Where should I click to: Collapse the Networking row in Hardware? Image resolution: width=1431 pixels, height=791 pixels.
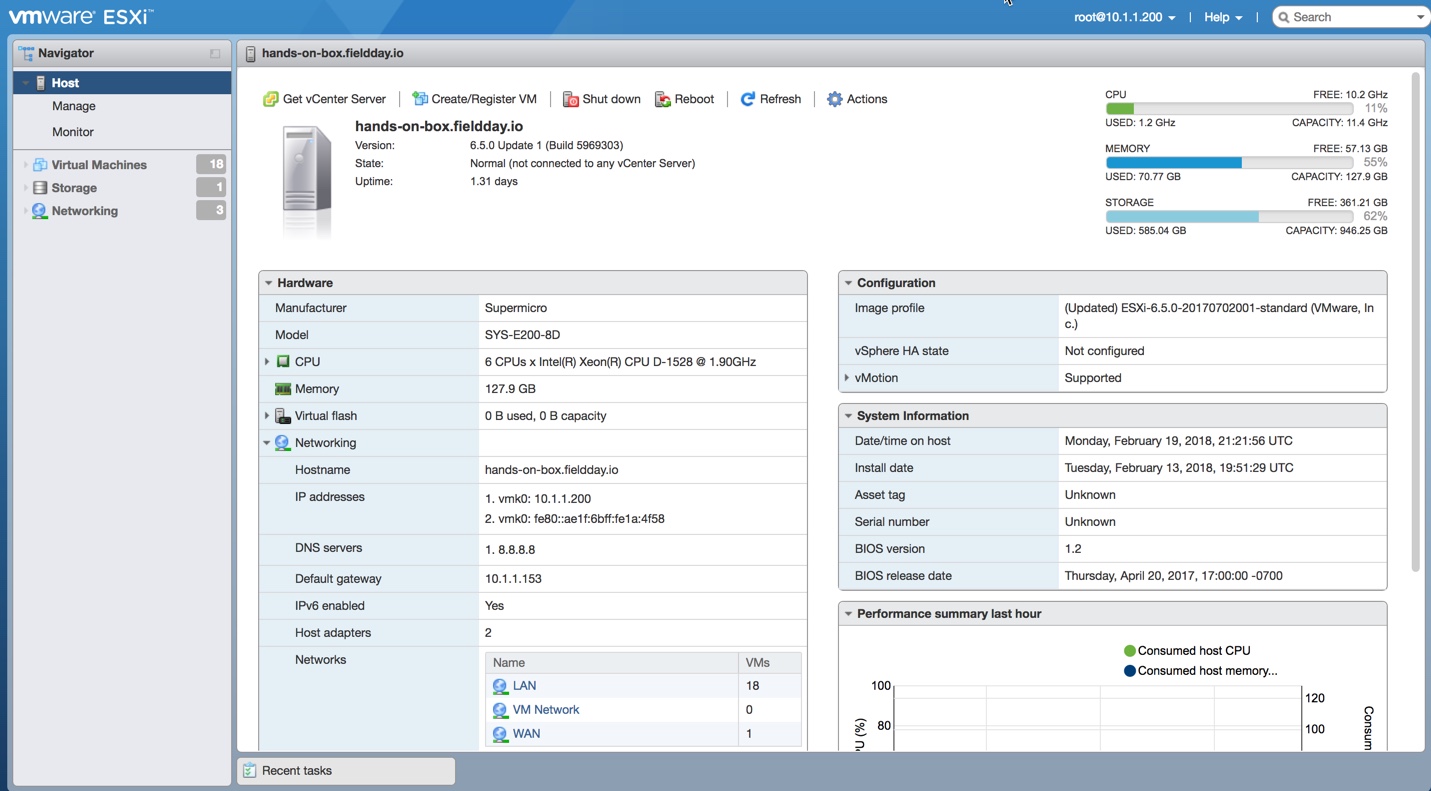coord(267,442)
